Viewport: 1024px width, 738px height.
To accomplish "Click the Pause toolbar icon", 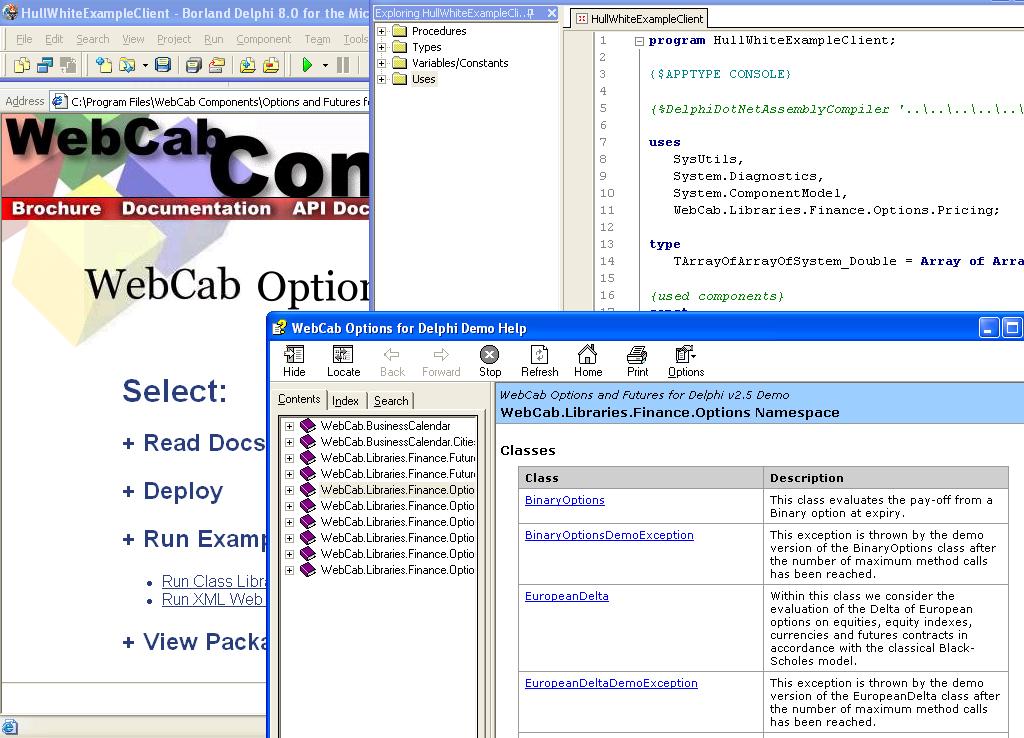I will (x=343, y=65).
